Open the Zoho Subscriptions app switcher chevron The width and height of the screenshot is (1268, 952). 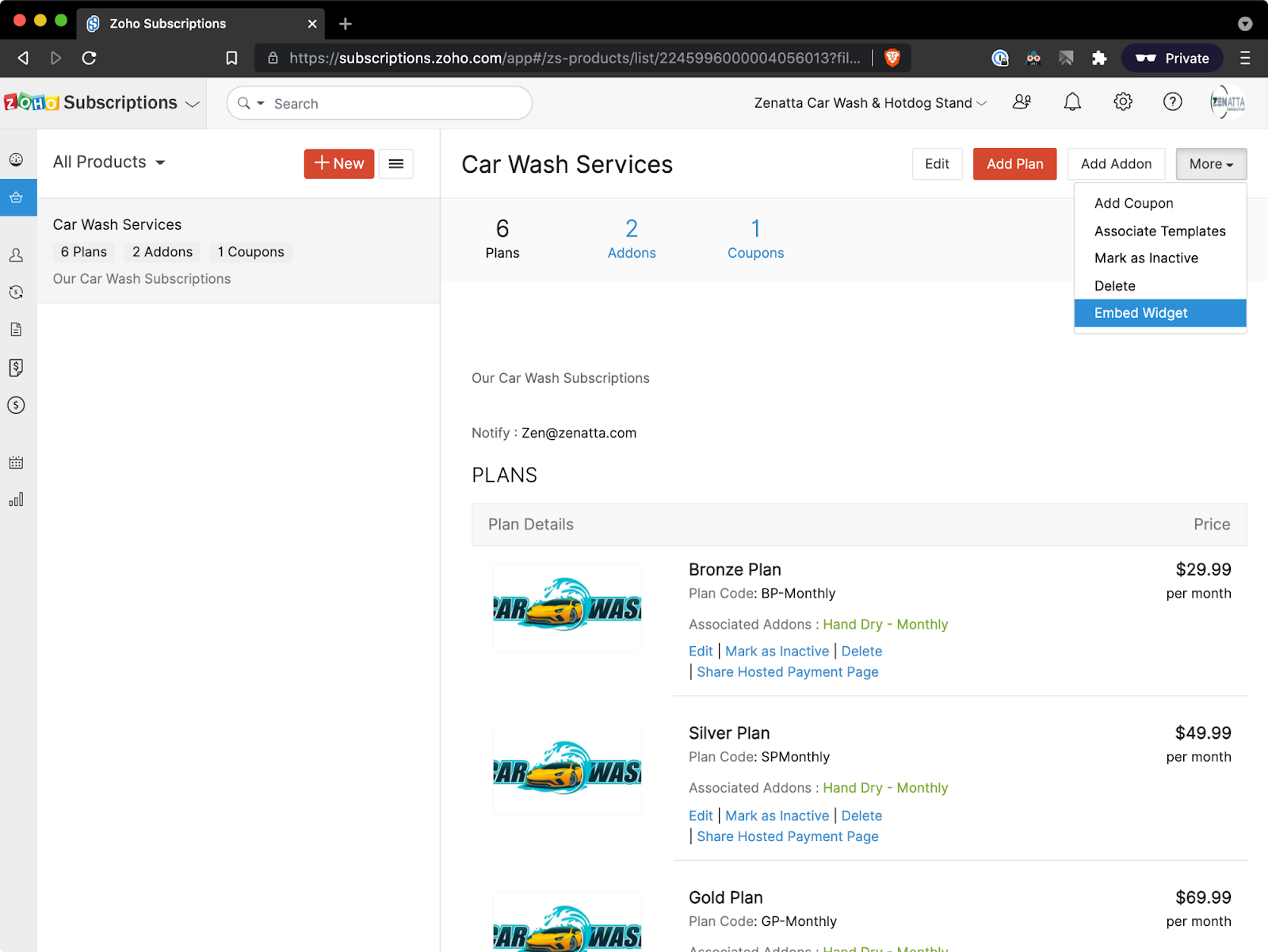coord(193,104)
